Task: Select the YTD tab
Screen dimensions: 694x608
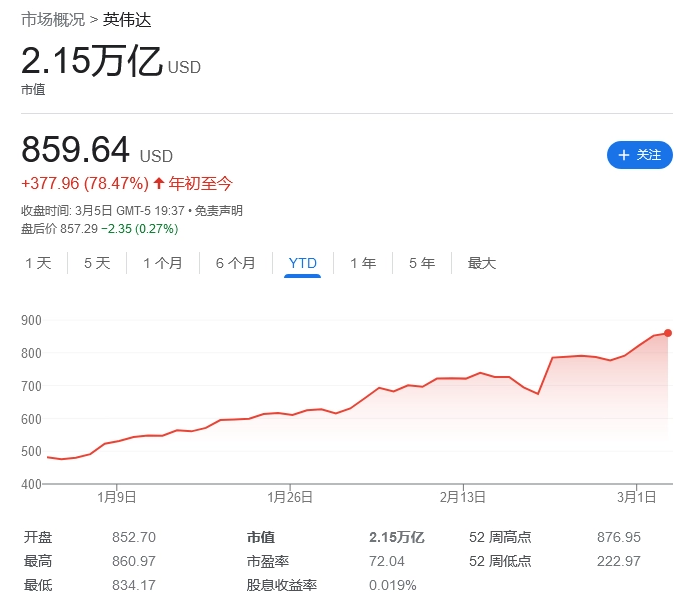Action: coord(302,263)
